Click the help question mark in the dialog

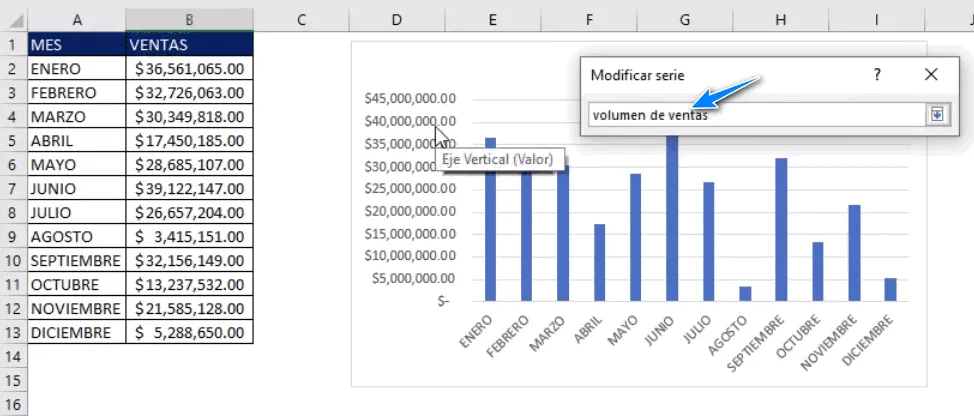pos(877,75)
